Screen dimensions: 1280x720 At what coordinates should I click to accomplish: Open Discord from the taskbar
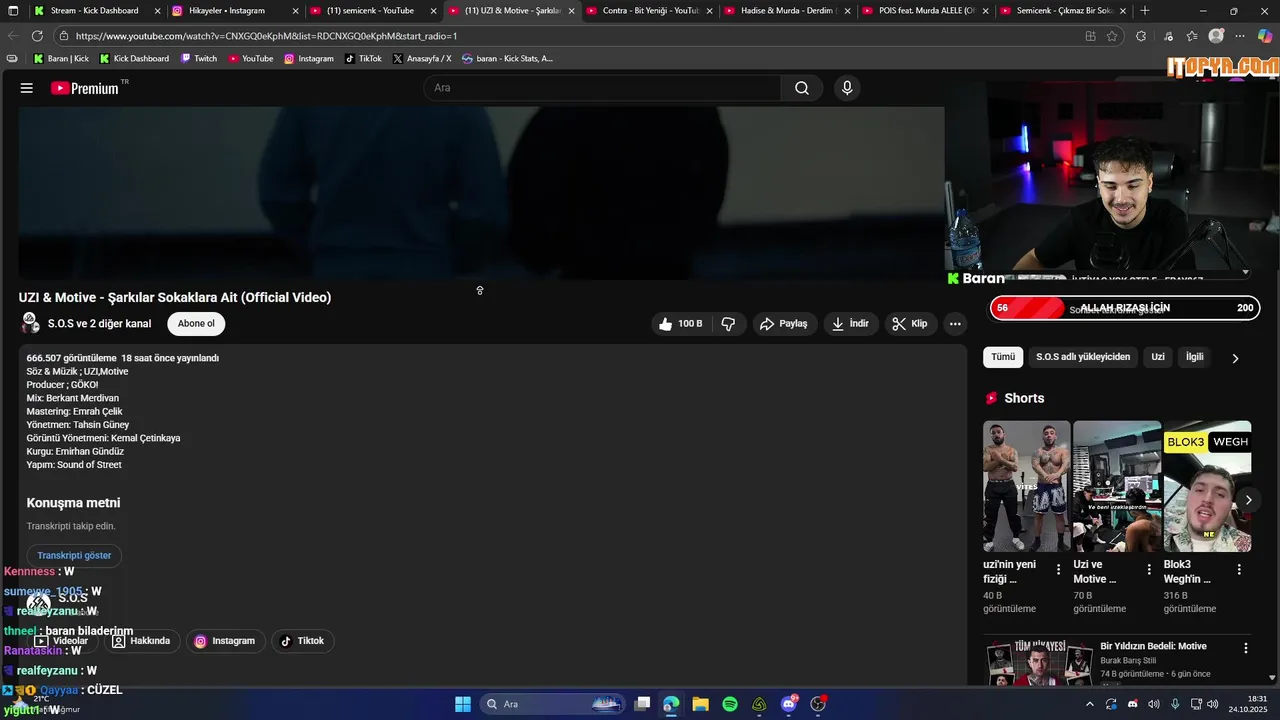[789, 704]
